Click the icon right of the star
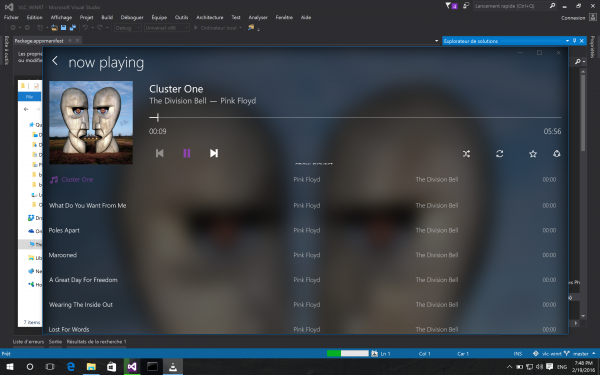Screen dimensions: 600x375 [x=557, y=154]
